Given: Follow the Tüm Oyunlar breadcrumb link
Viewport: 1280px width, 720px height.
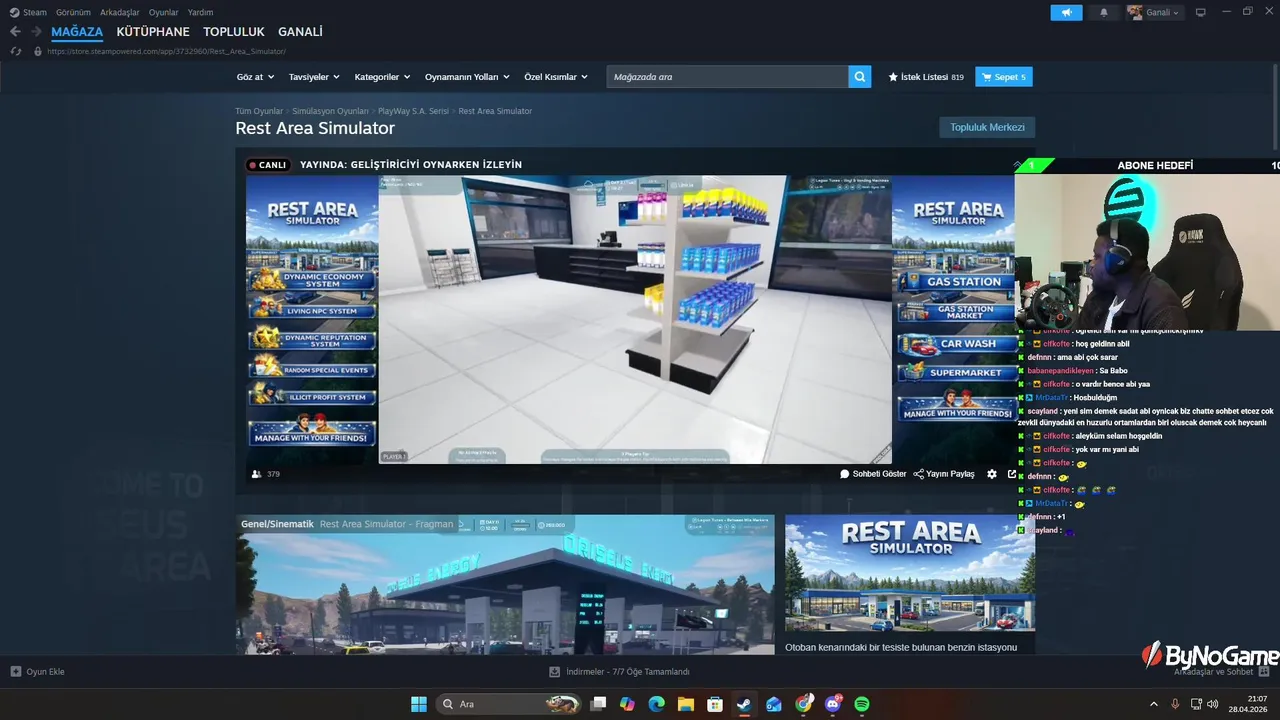Looking at the screenshot, I should point(259,111).
